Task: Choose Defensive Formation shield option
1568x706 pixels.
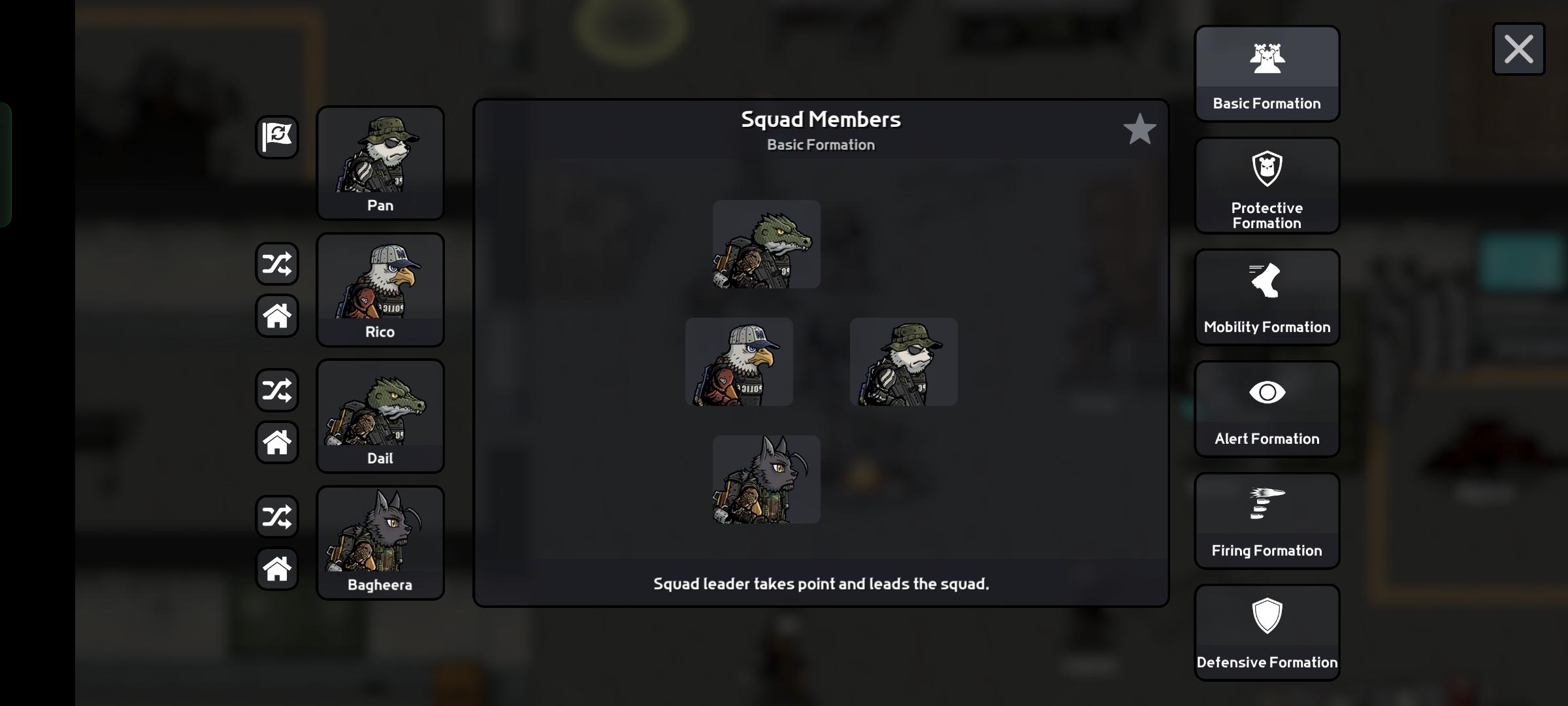Action: (1267, 633)
